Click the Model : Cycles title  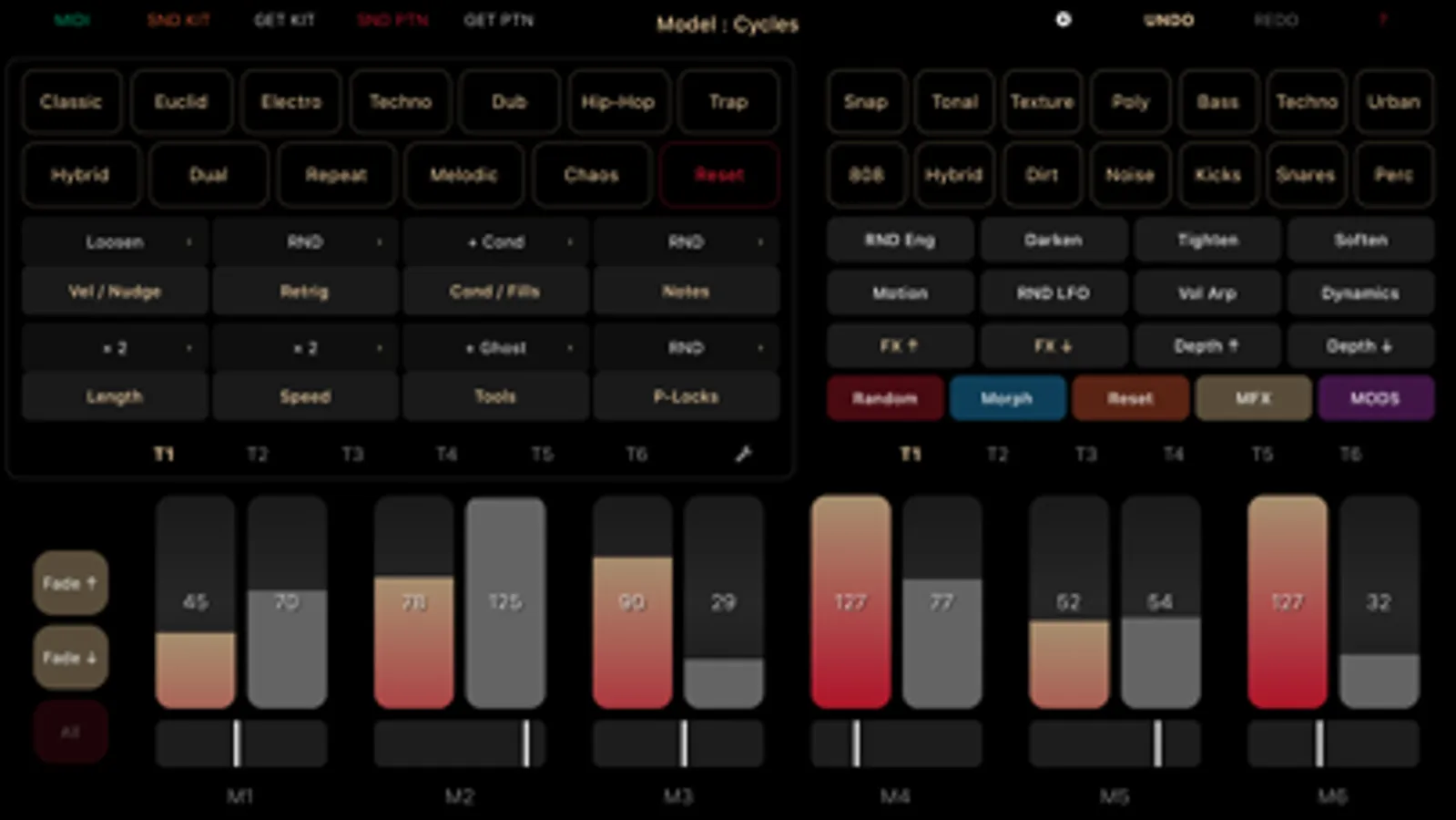(x=728, y=25)
